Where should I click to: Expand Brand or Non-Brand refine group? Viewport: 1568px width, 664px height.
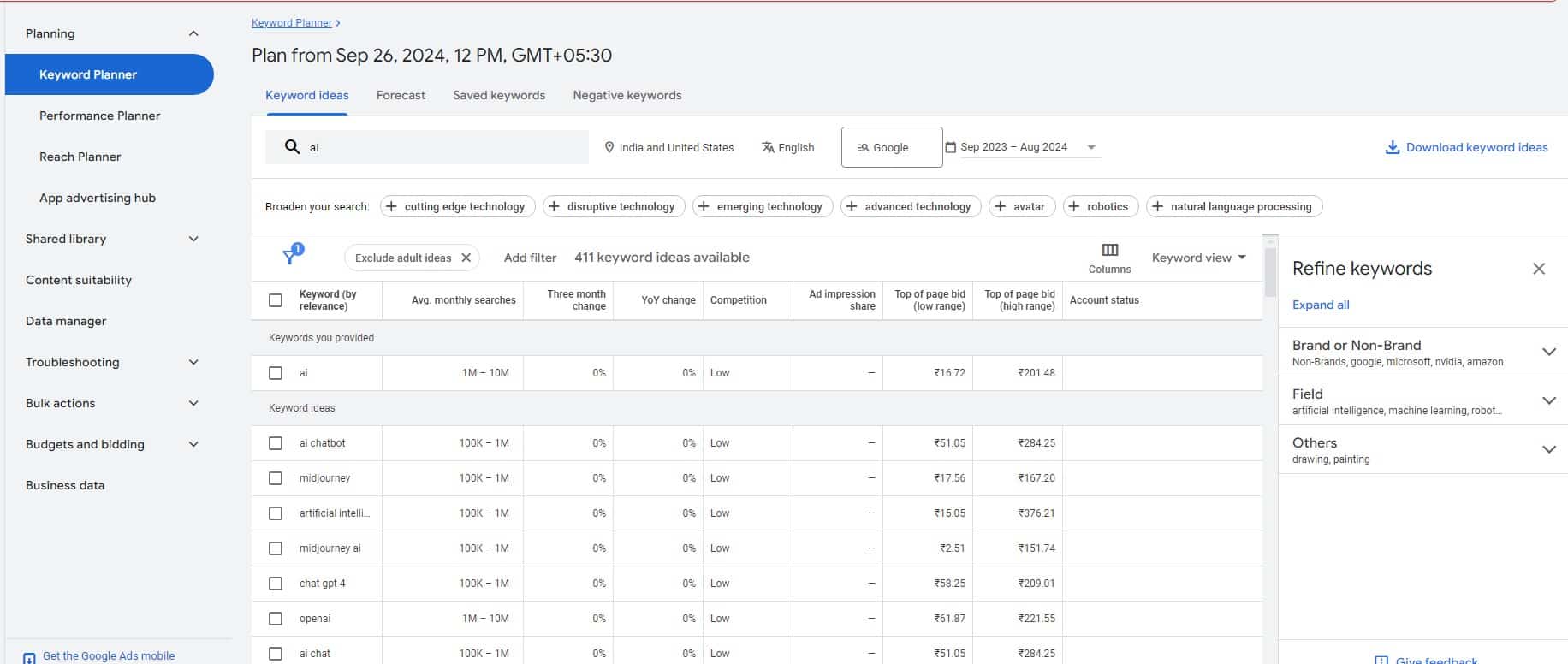pyautogui.click(x=1549, y=352)
